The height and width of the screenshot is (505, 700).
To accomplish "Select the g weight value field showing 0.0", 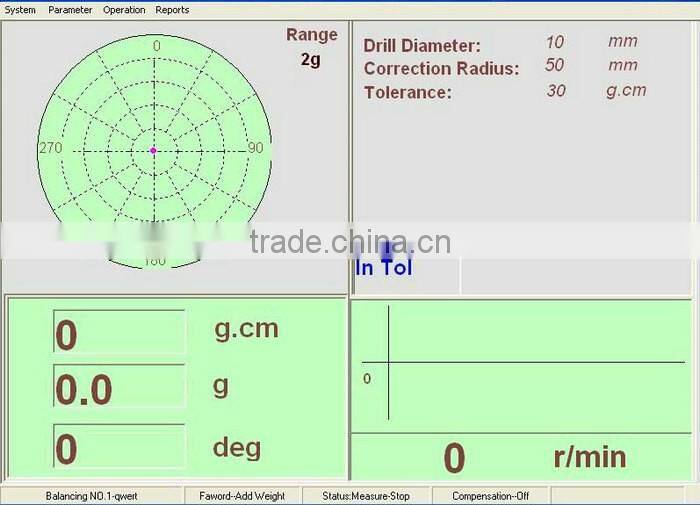I will 119,386.
